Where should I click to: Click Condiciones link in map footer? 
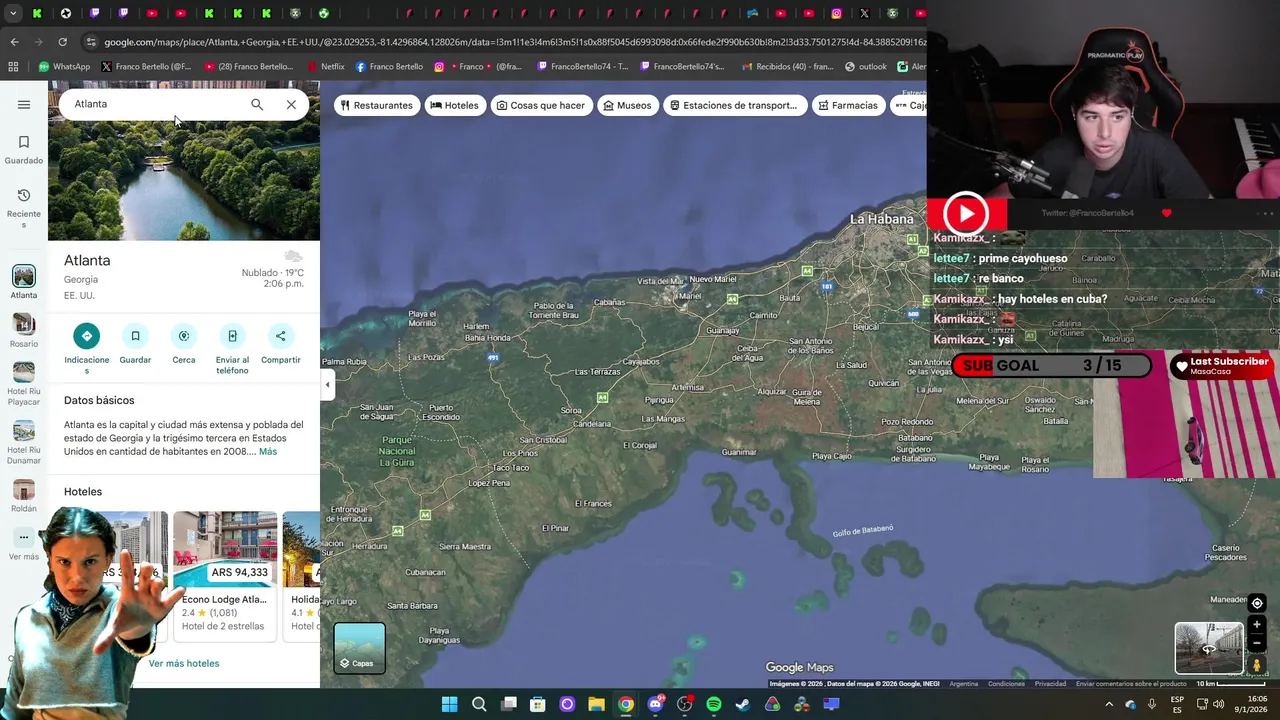(x=1006, y=684)
